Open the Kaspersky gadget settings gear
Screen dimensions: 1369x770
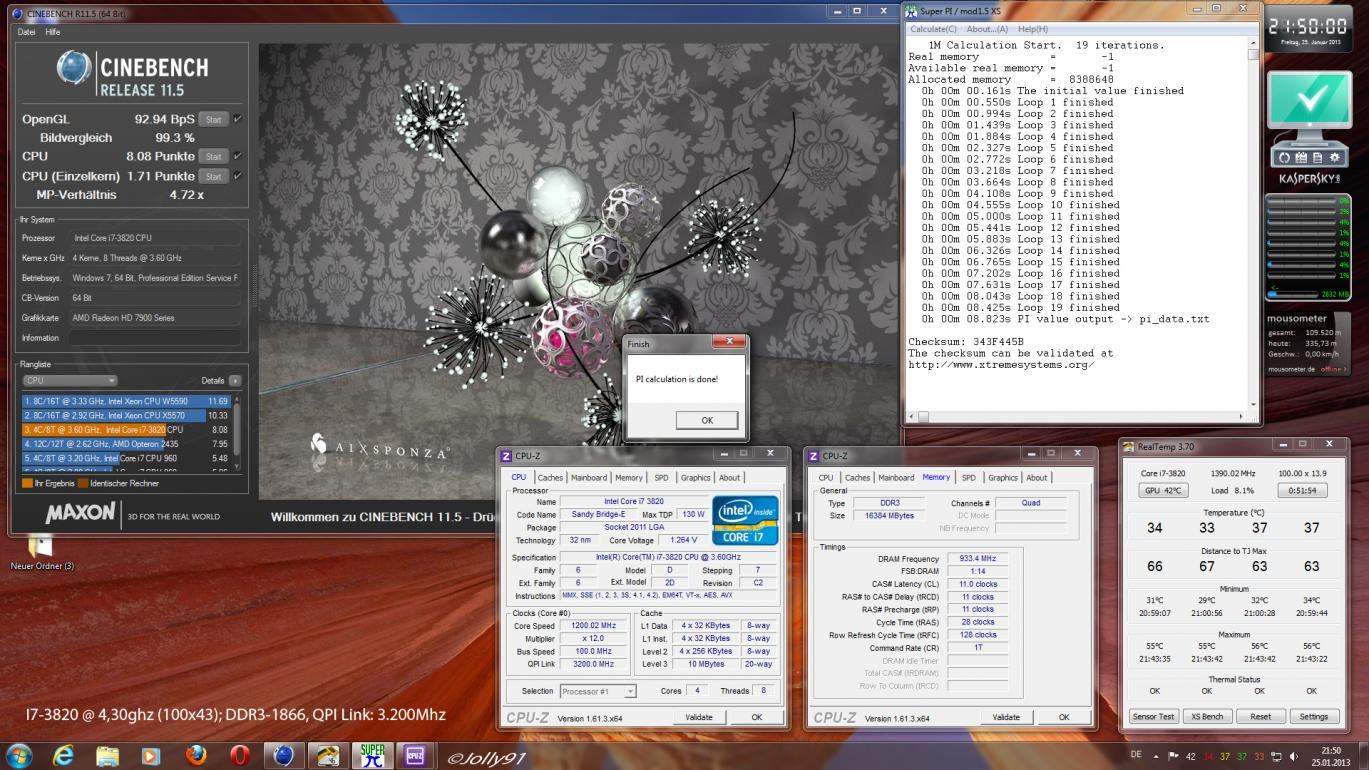1335,158
